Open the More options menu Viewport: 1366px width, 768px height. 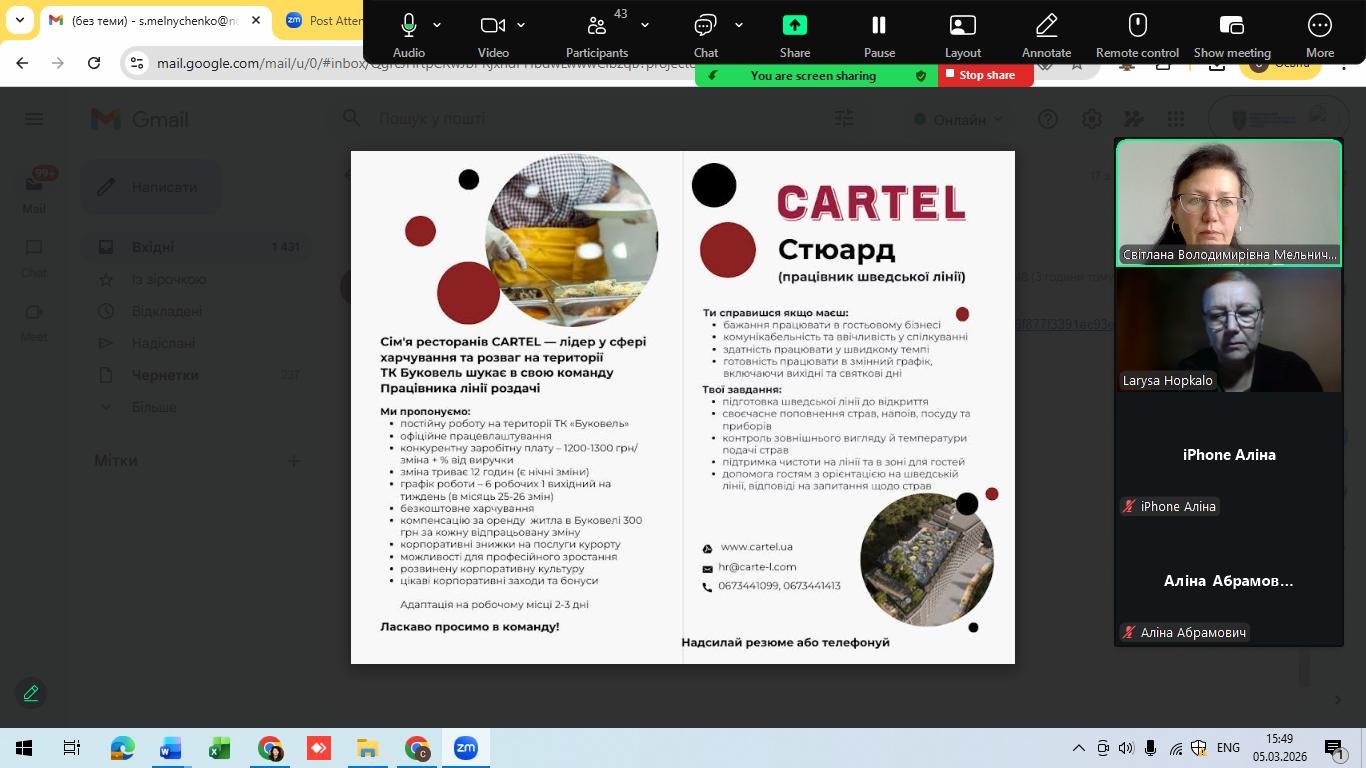pyautogui.click(x=1320, y=26)
